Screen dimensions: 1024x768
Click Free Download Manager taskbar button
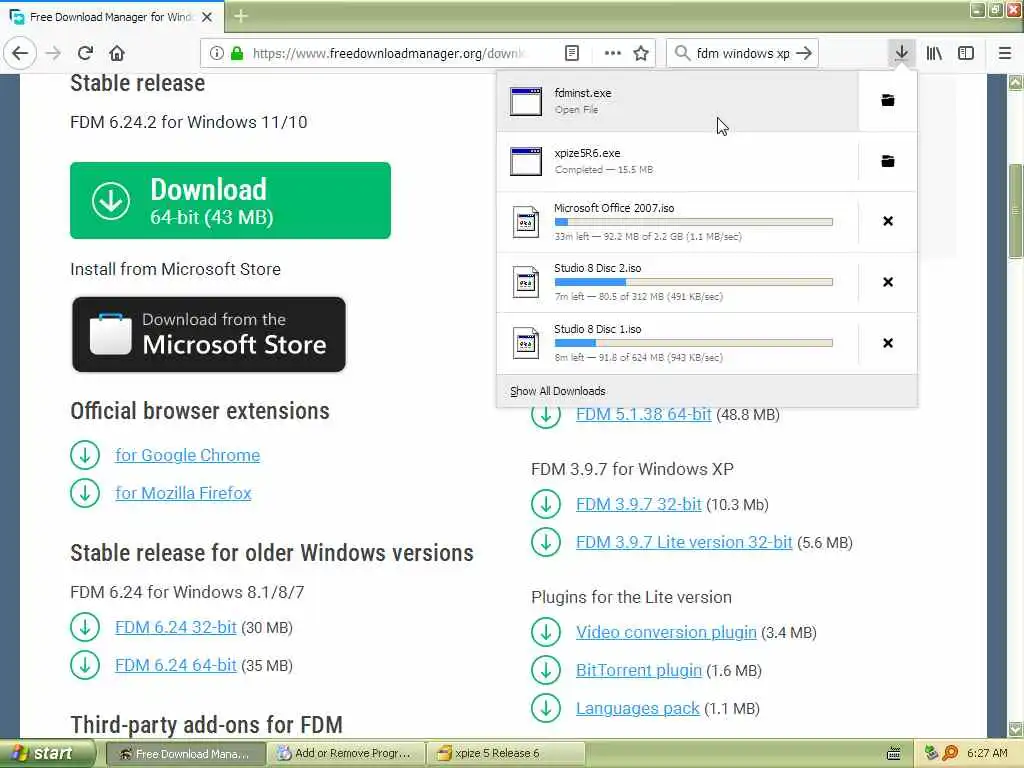(x=185, y=754)
